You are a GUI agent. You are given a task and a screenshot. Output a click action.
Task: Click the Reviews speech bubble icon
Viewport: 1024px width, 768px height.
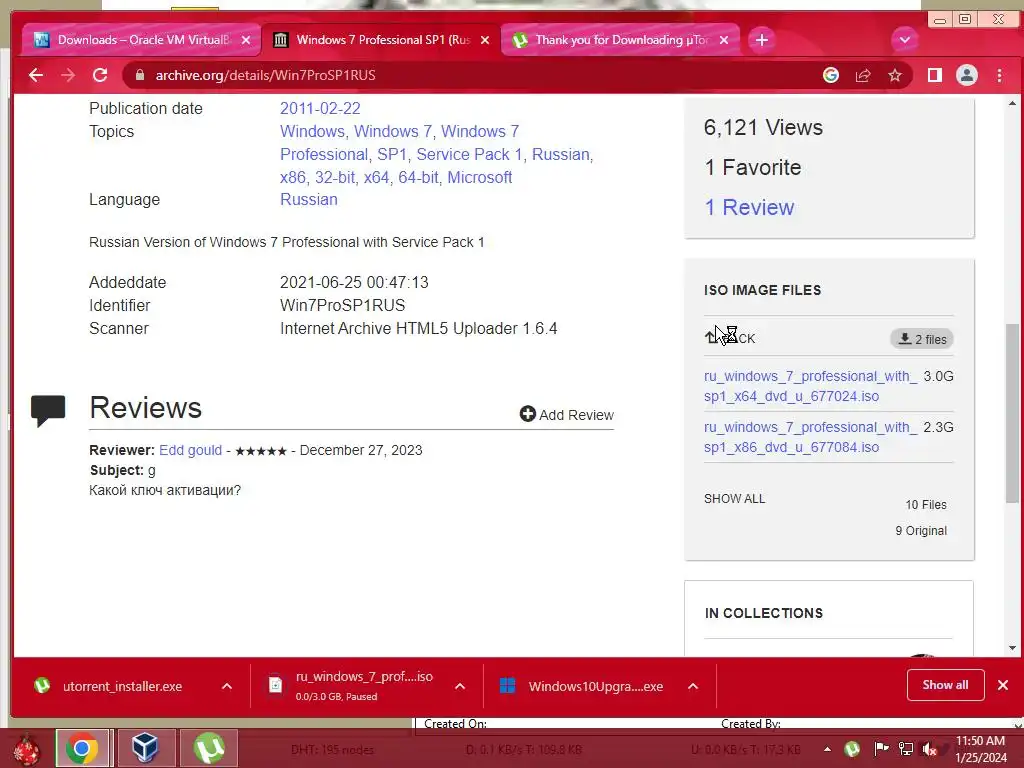coord(48,410)
